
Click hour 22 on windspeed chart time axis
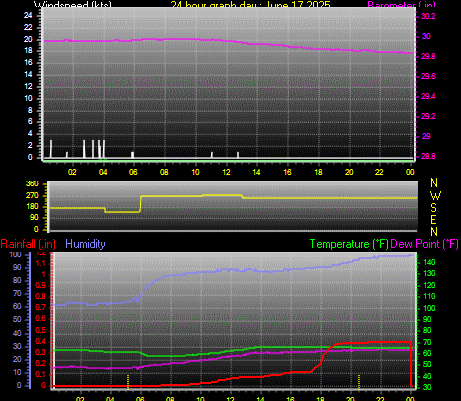coord(379,172)
